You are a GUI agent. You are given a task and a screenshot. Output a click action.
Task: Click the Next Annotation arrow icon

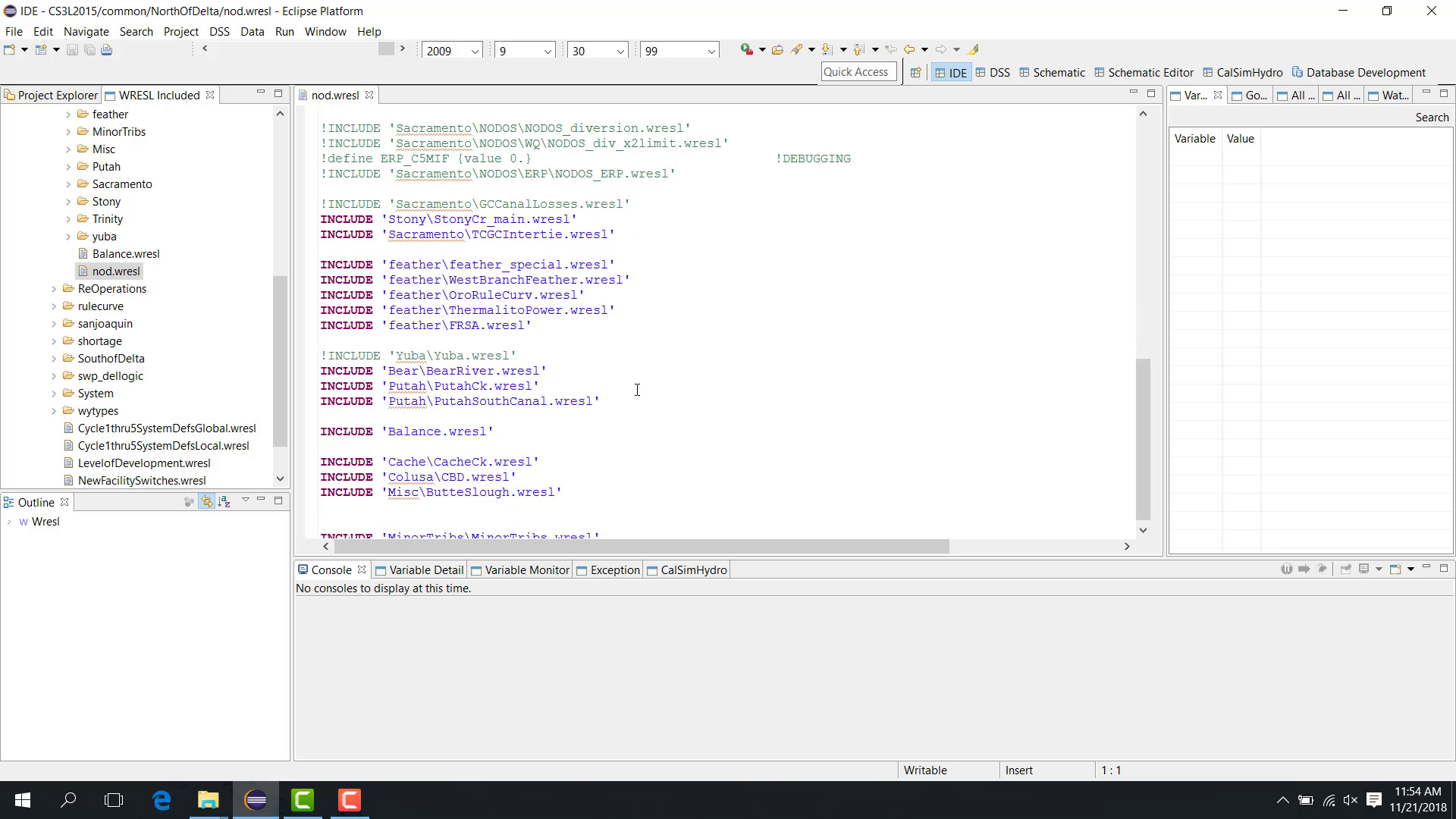[x=827, y=50]
